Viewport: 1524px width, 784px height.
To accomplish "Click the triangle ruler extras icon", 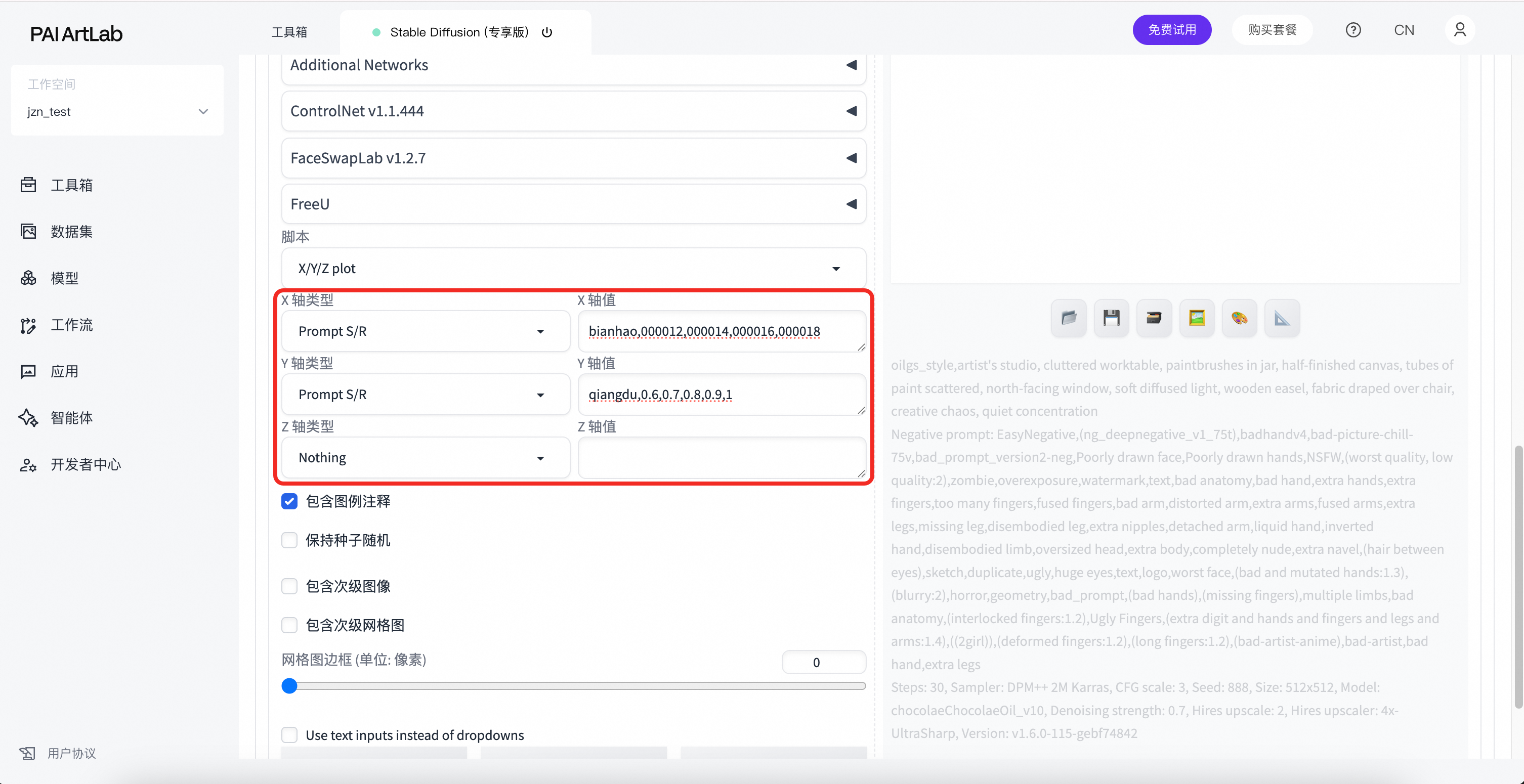I will click(x=1282, y=318).
